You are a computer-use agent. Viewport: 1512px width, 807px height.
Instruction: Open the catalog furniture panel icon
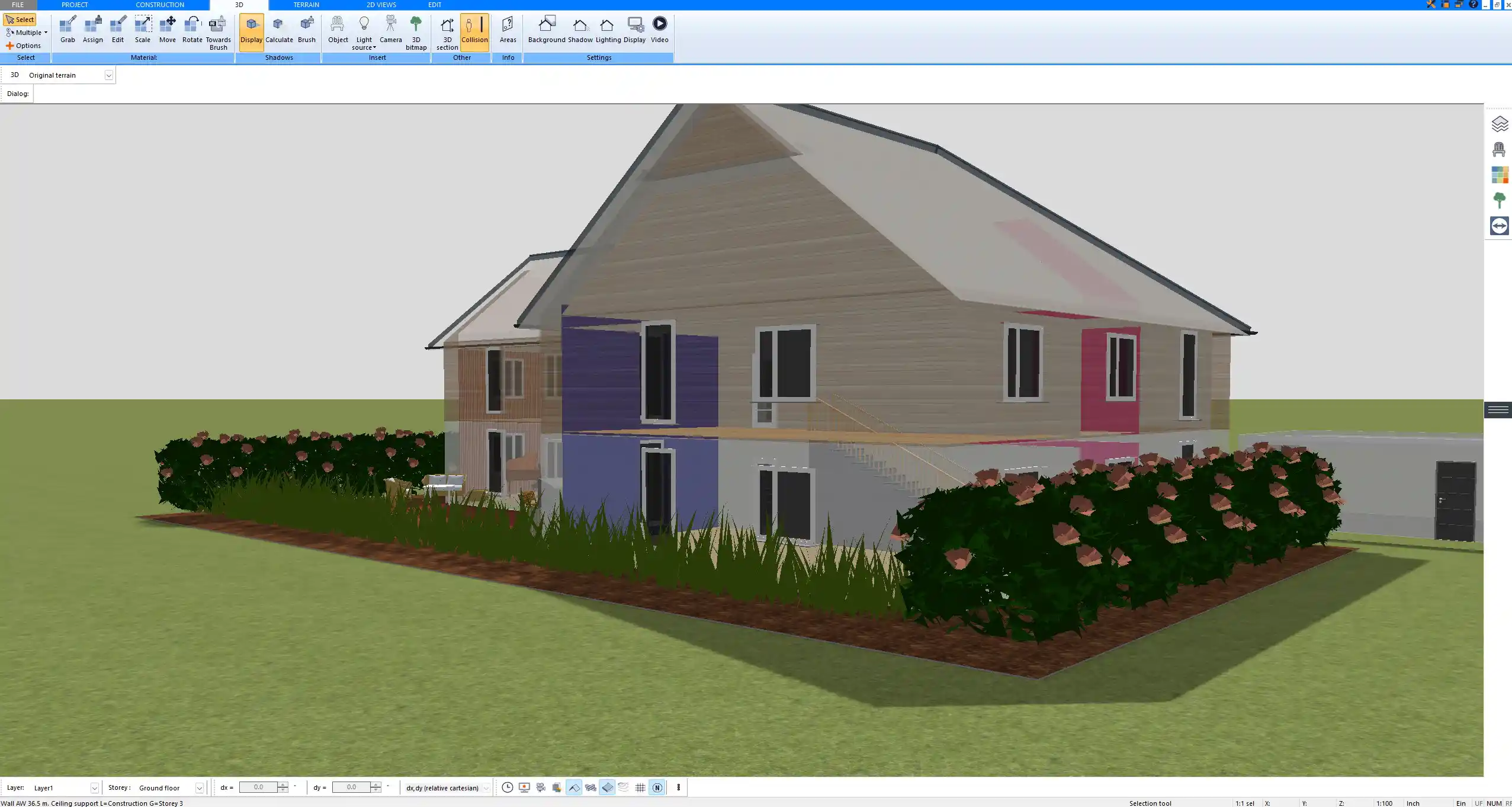[1500, 149]
